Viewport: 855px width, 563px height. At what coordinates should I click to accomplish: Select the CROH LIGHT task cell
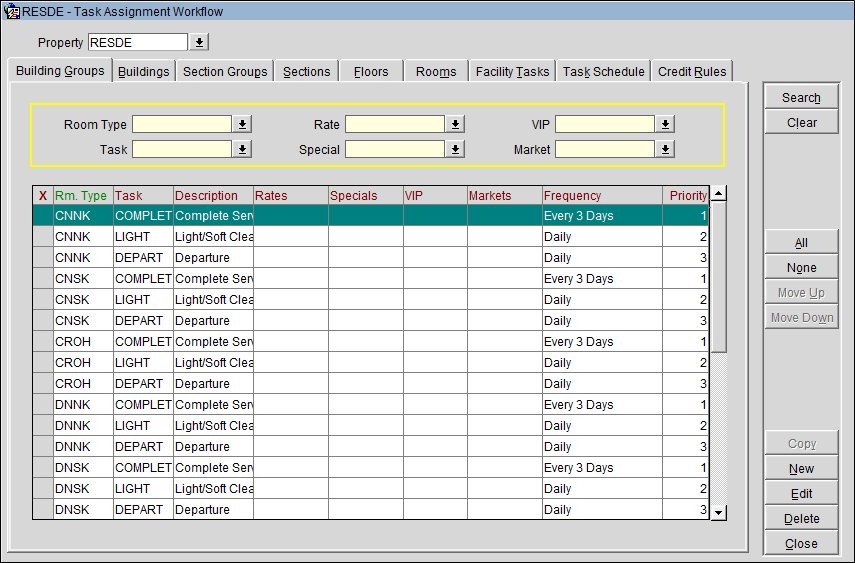pyautogui.click(x=143, y=363)
